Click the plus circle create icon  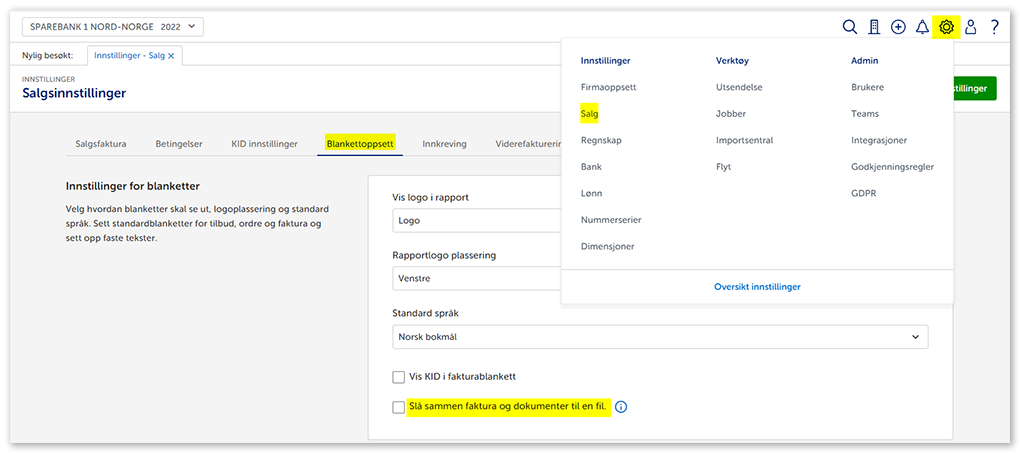898,27
